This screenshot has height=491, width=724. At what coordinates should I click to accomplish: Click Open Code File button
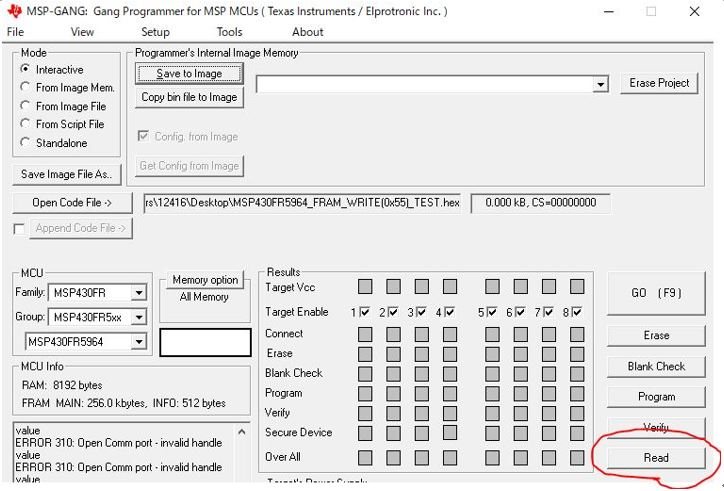click(72, 203)
